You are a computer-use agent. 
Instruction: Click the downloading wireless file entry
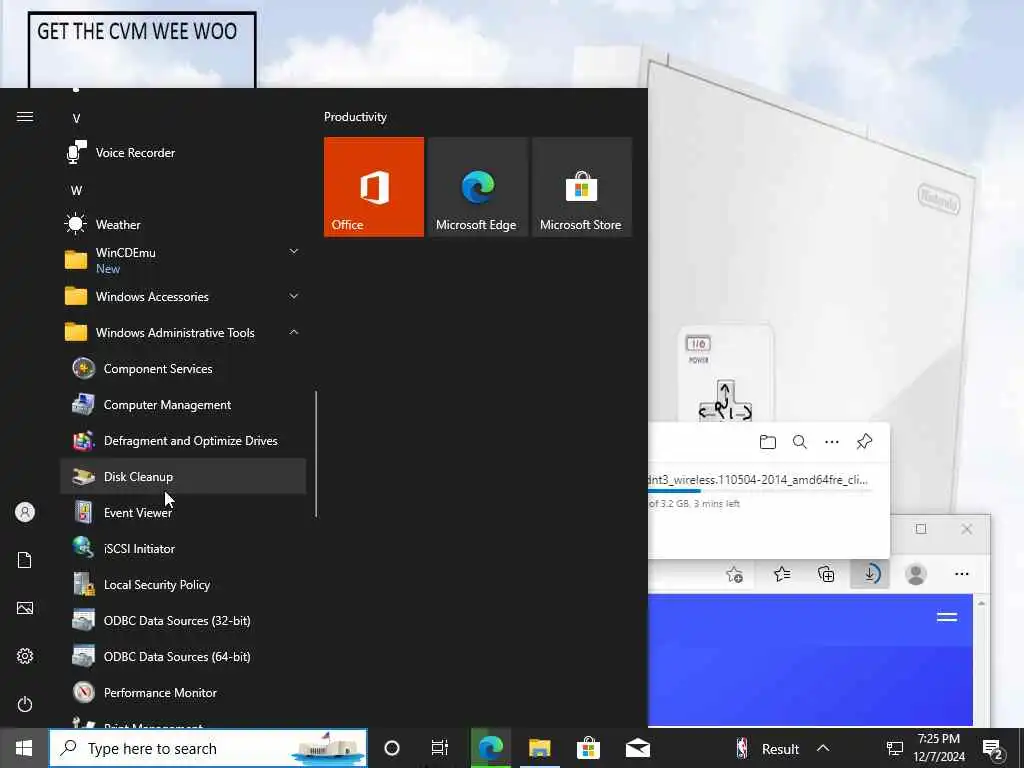pyautogui.click(x=758, y=480)
